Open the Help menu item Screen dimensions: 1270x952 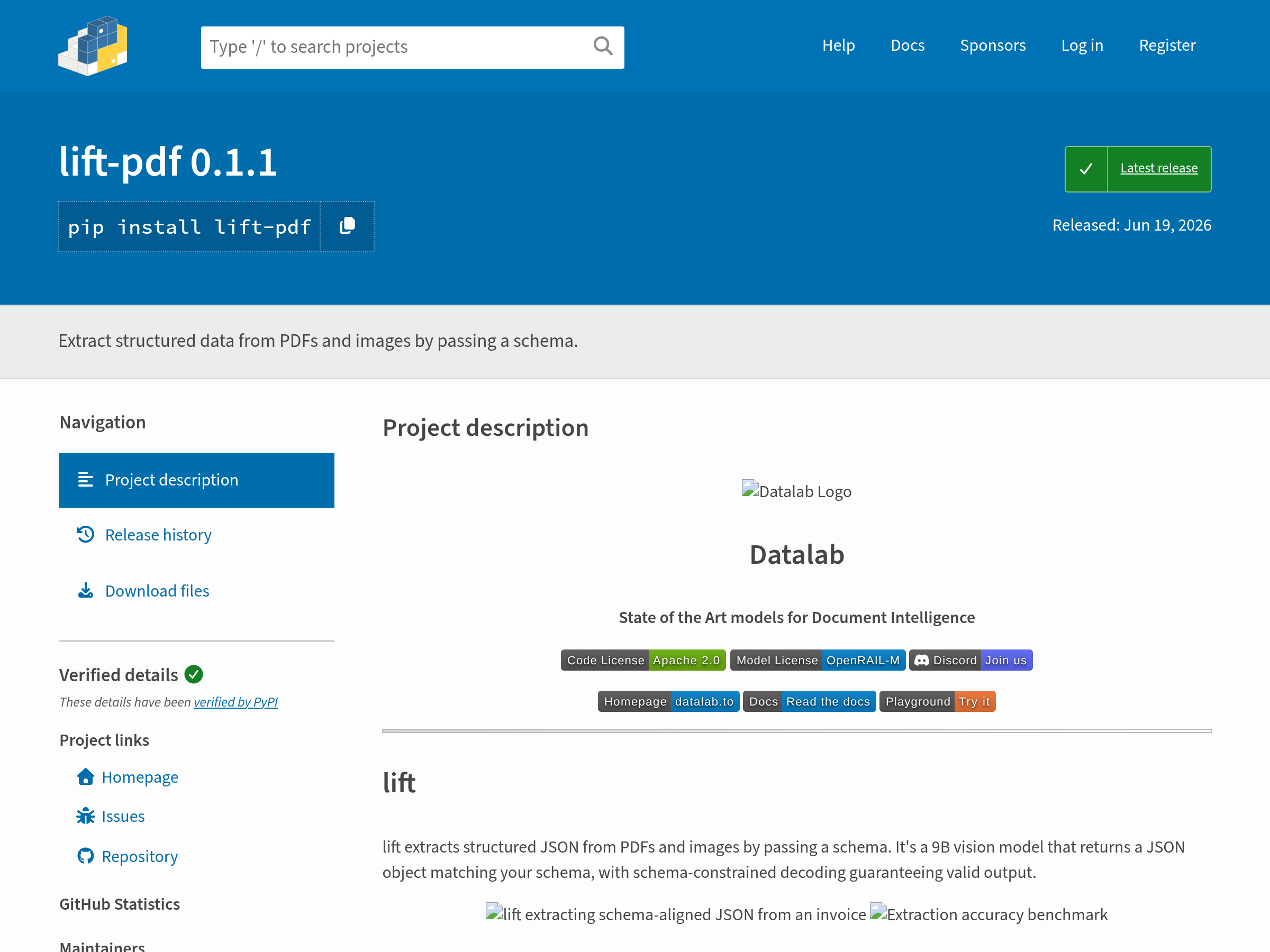click(838, 45)
